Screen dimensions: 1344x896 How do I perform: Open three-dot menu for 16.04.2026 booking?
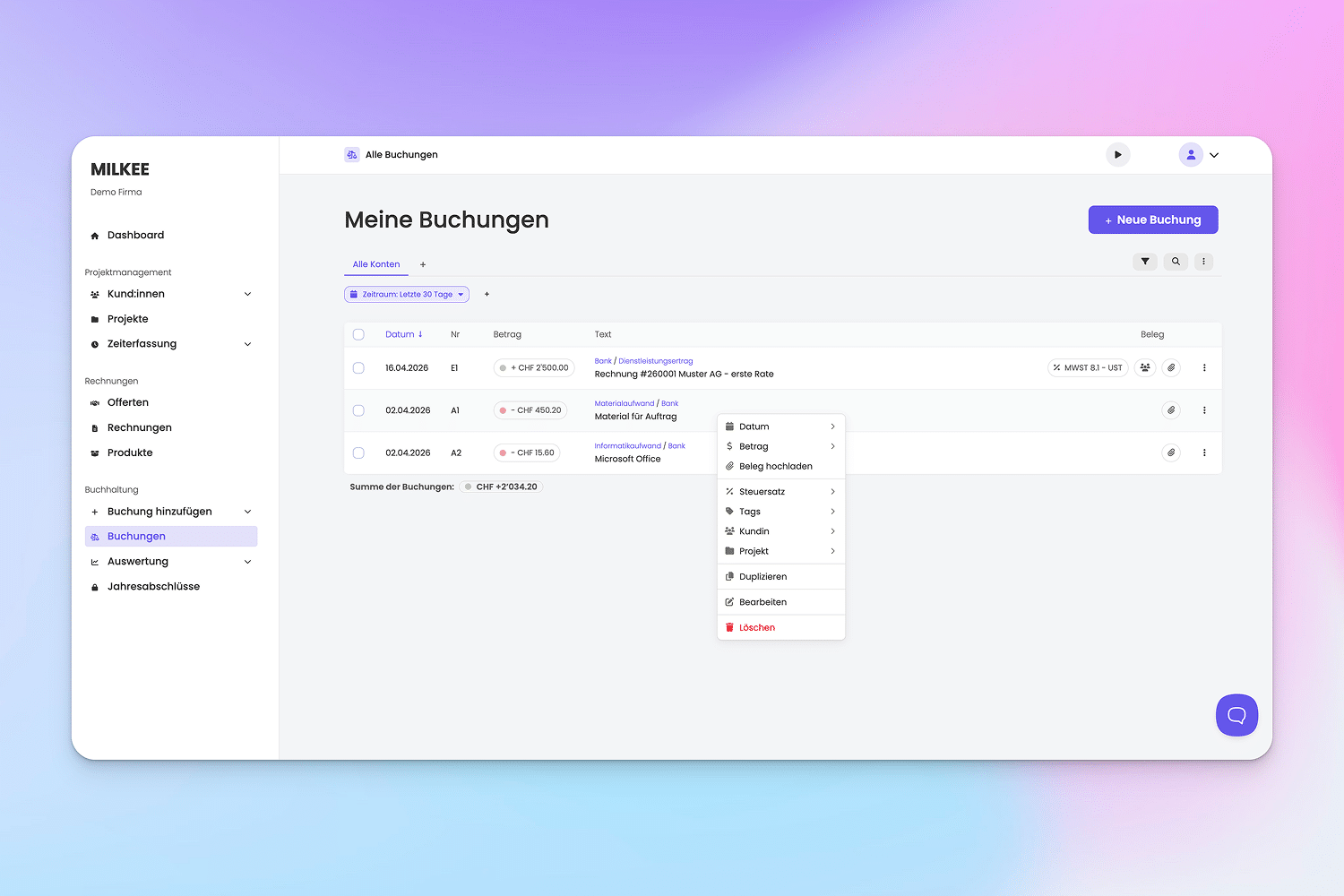(1204, 368)
